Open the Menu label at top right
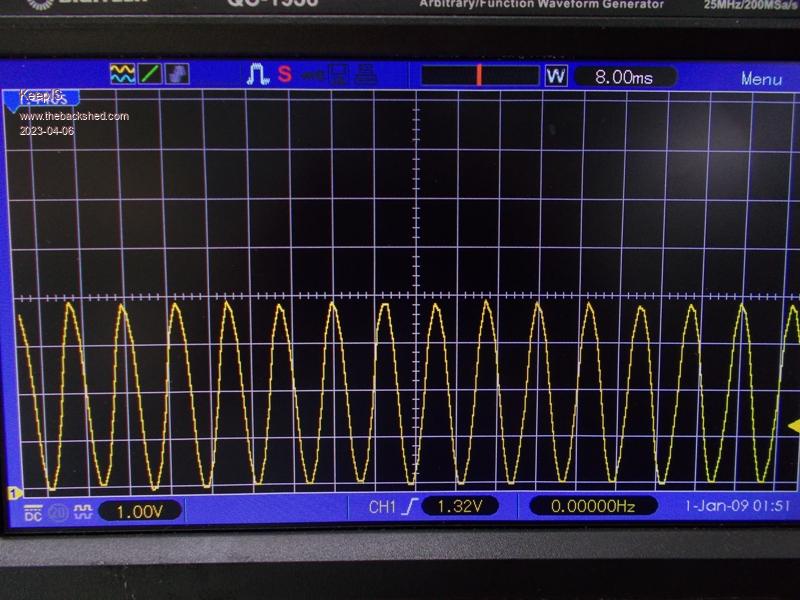Image resolution: width=800 pixels, height=600 pixels. coord(761,79)
